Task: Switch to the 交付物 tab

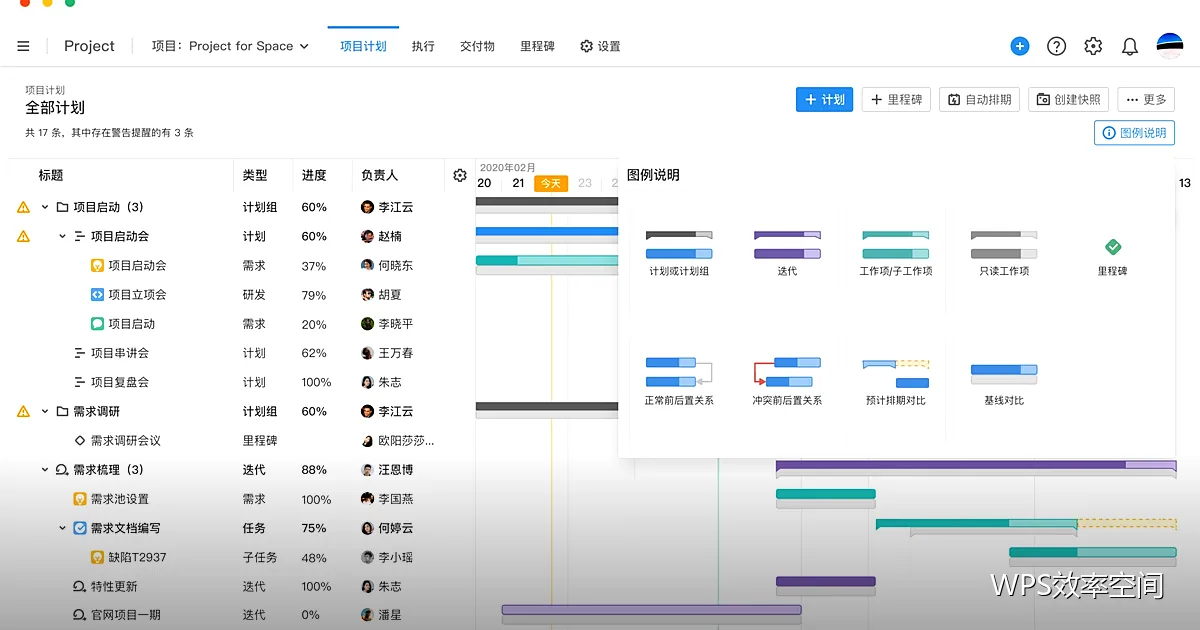Action: point(477,46)
